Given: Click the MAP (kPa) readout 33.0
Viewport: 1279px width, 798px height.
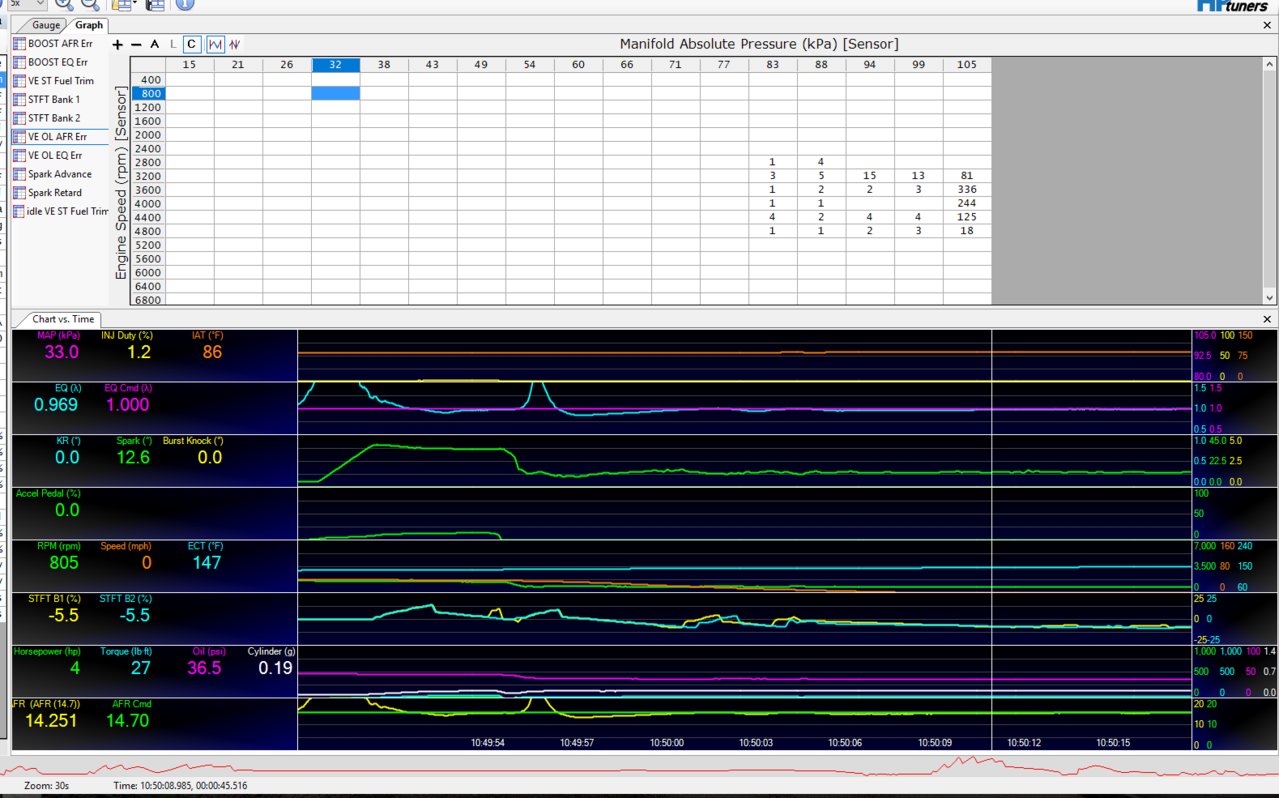Looking at the screenshot, I should point(62,352).
